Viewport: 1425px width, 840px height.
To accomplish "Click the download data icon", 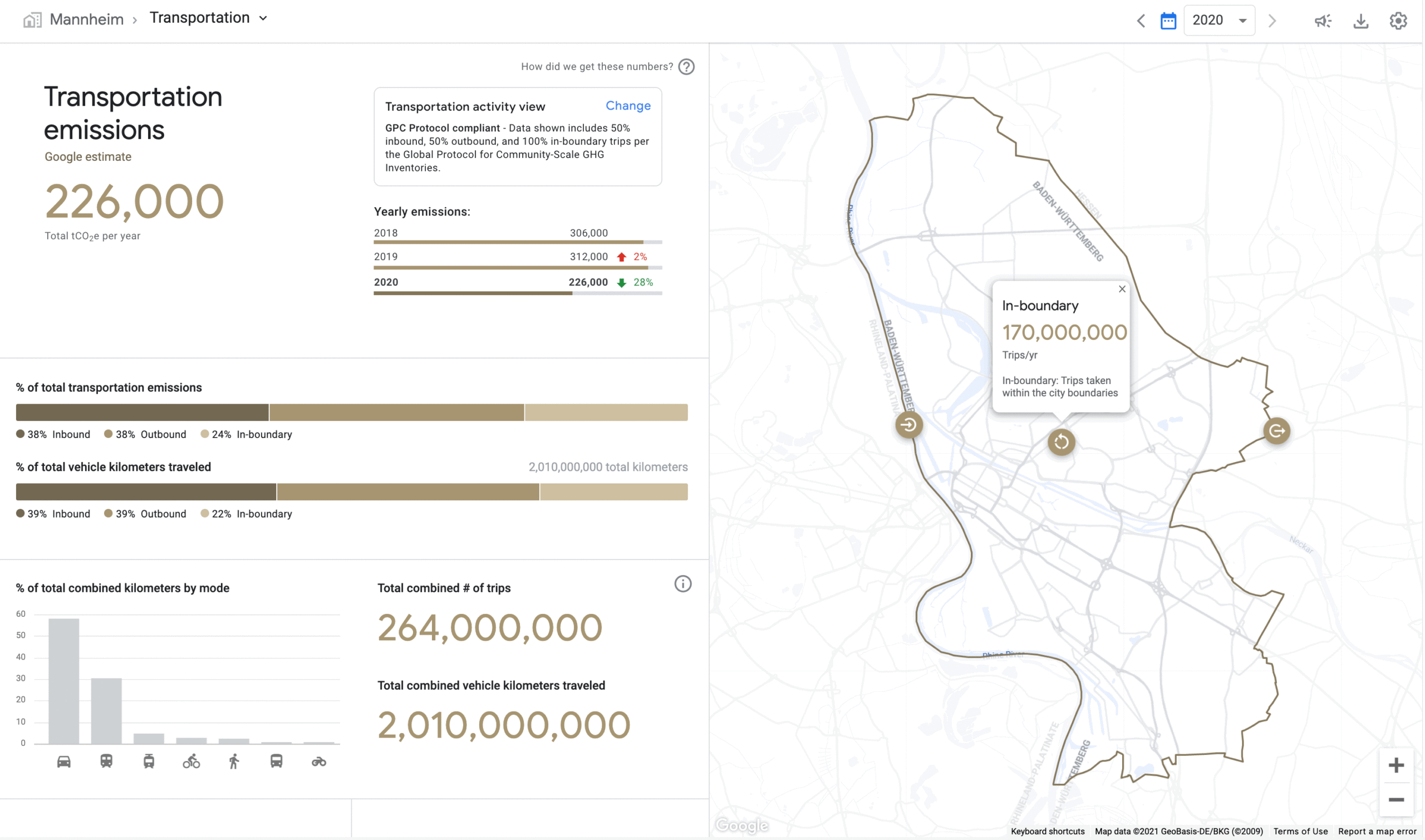I will 1360,21.
